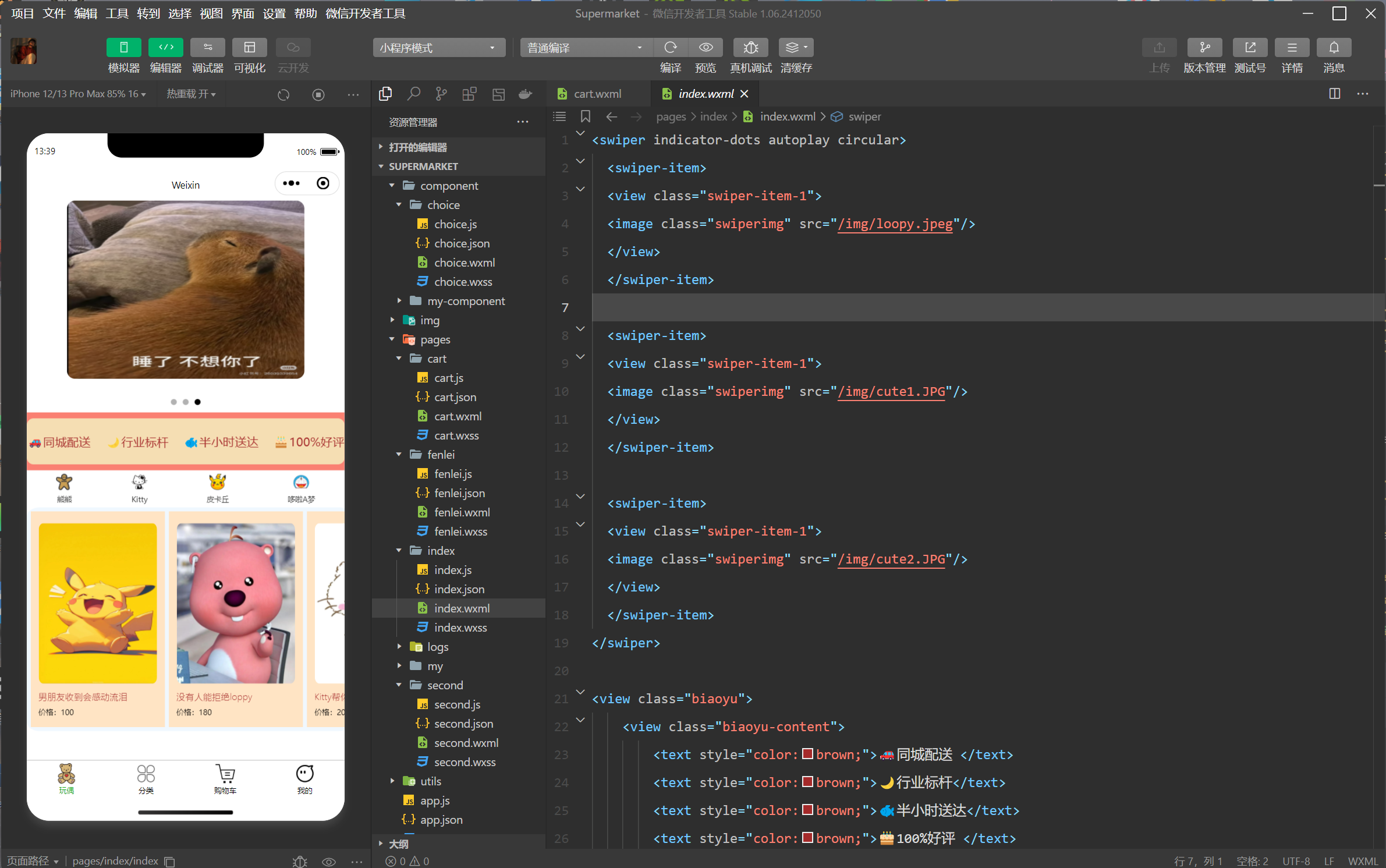Click the loopy product image thumbnail
Viewport: 1386px width, 868px height.
[x=235, y=603]
